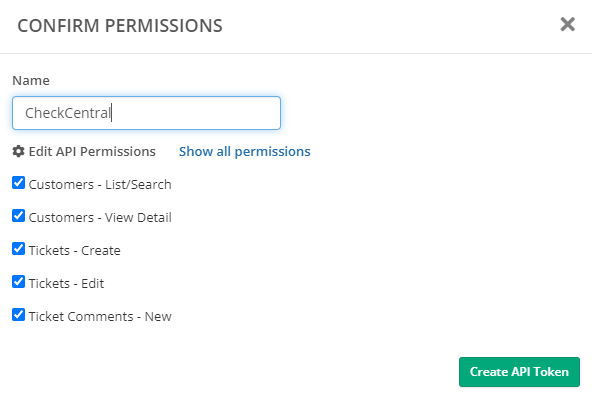Click the Ticket Comments - New label text
592x409 pixels.
point(100,316)
